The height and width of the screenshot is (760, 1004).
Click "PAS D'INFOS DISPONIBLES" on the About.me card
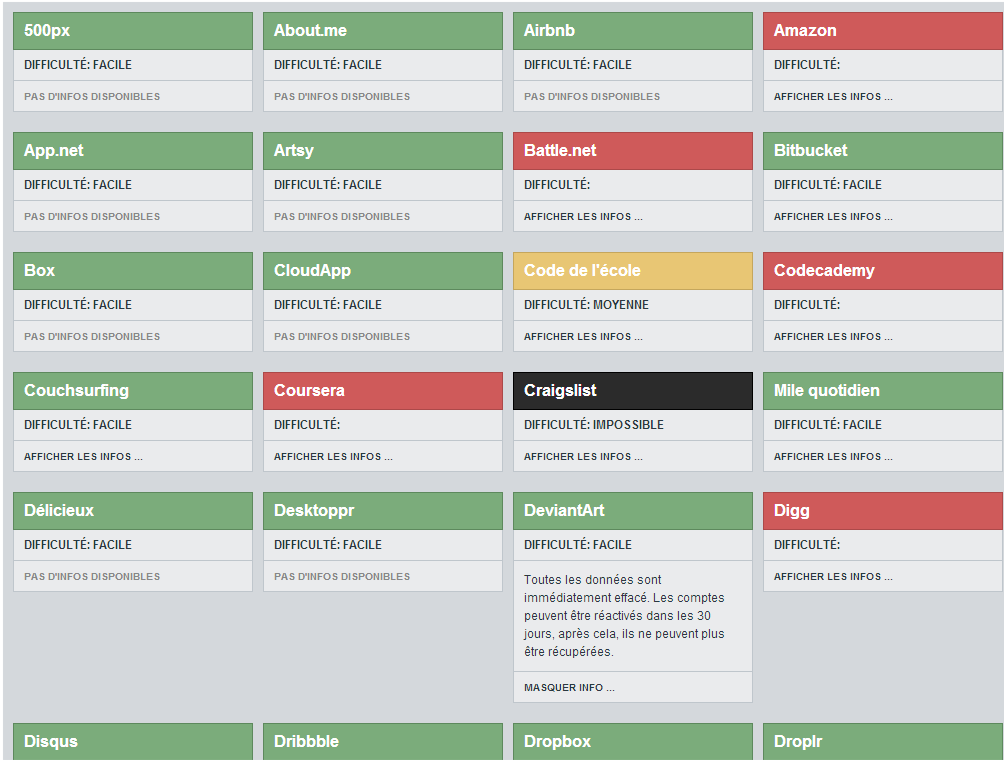342,97
